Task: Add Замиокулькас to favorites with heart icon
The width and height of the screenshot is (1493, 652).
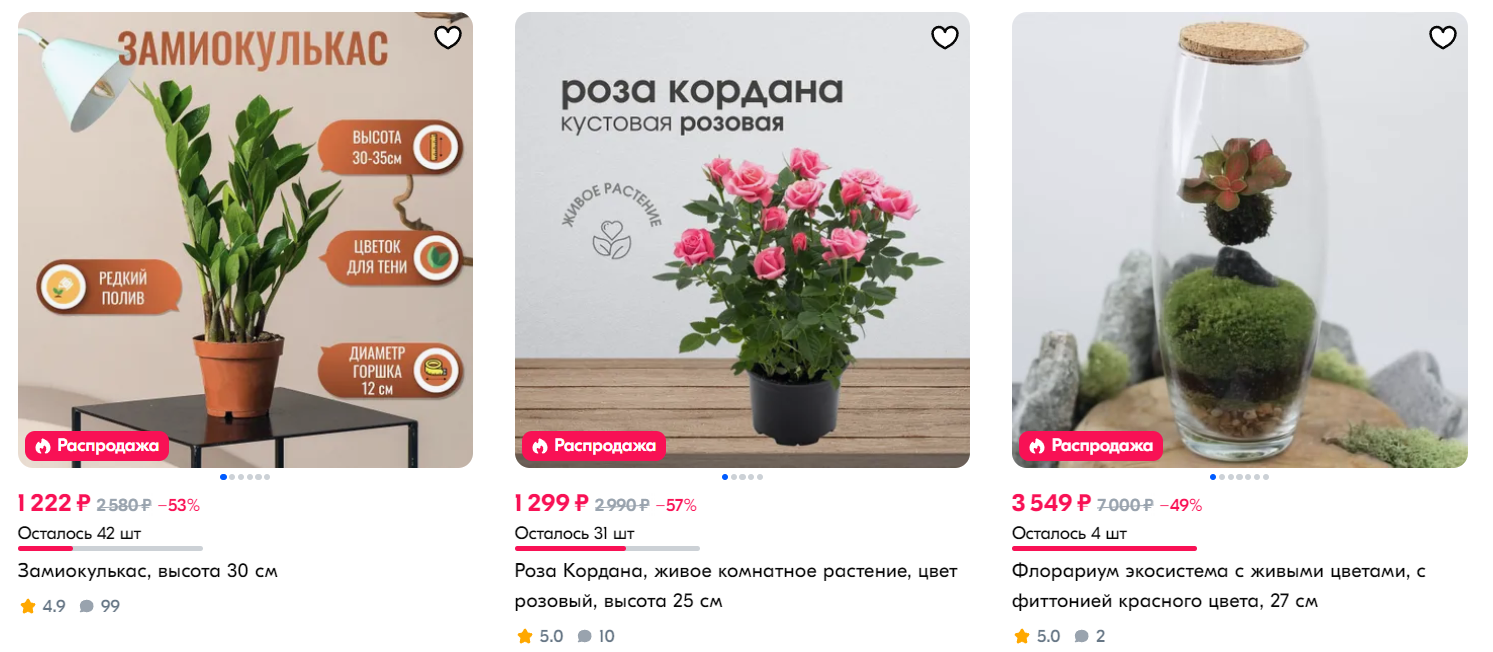Action: pyautogui.click(x=448, y=38)
